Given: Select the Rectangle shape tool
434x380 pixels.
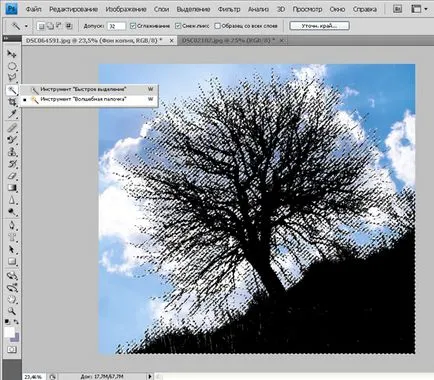Looking at the screenshot, I should [12, 262].
